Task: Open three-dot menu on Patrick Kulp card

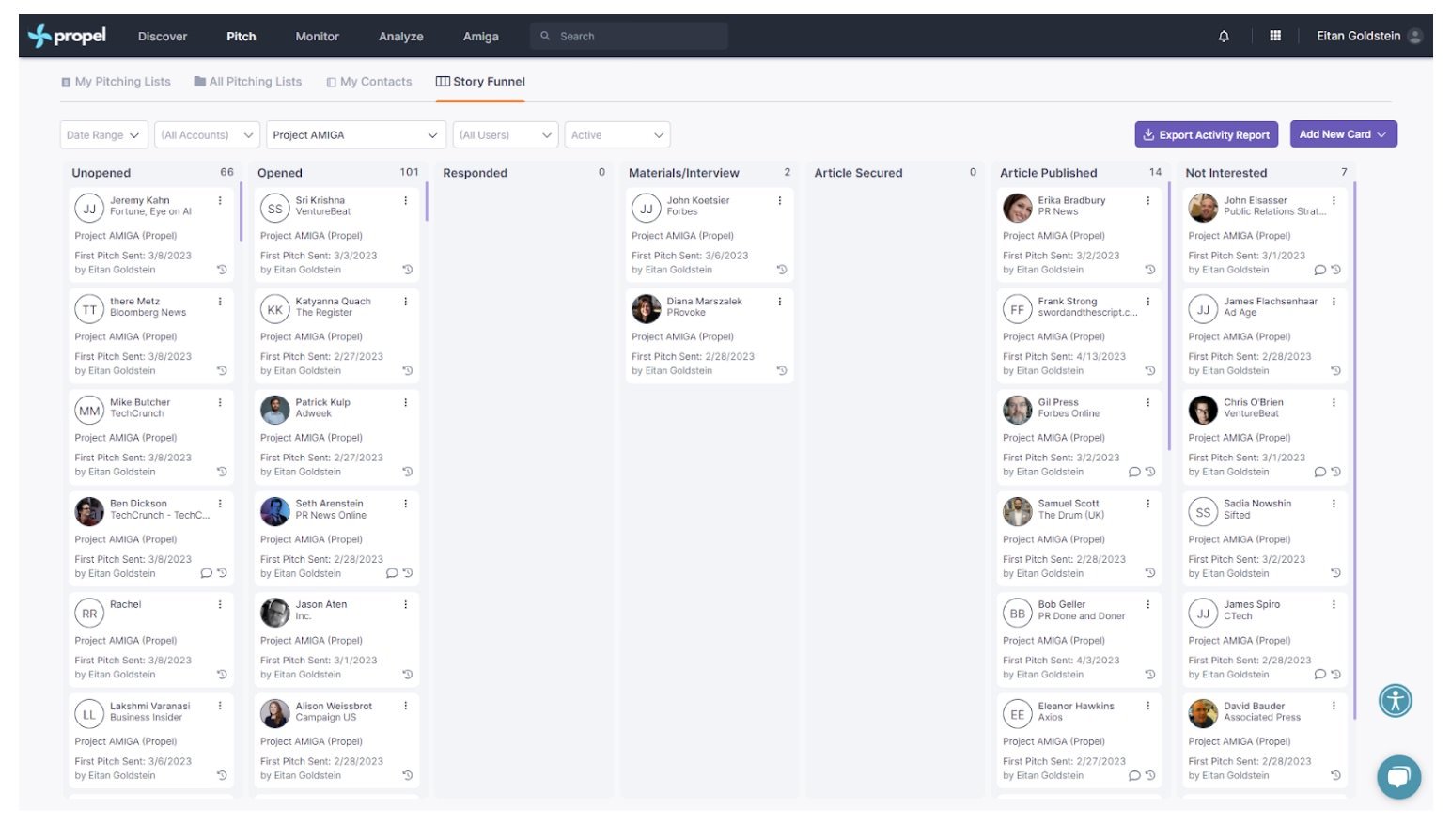Action: [x=406, y=402]
